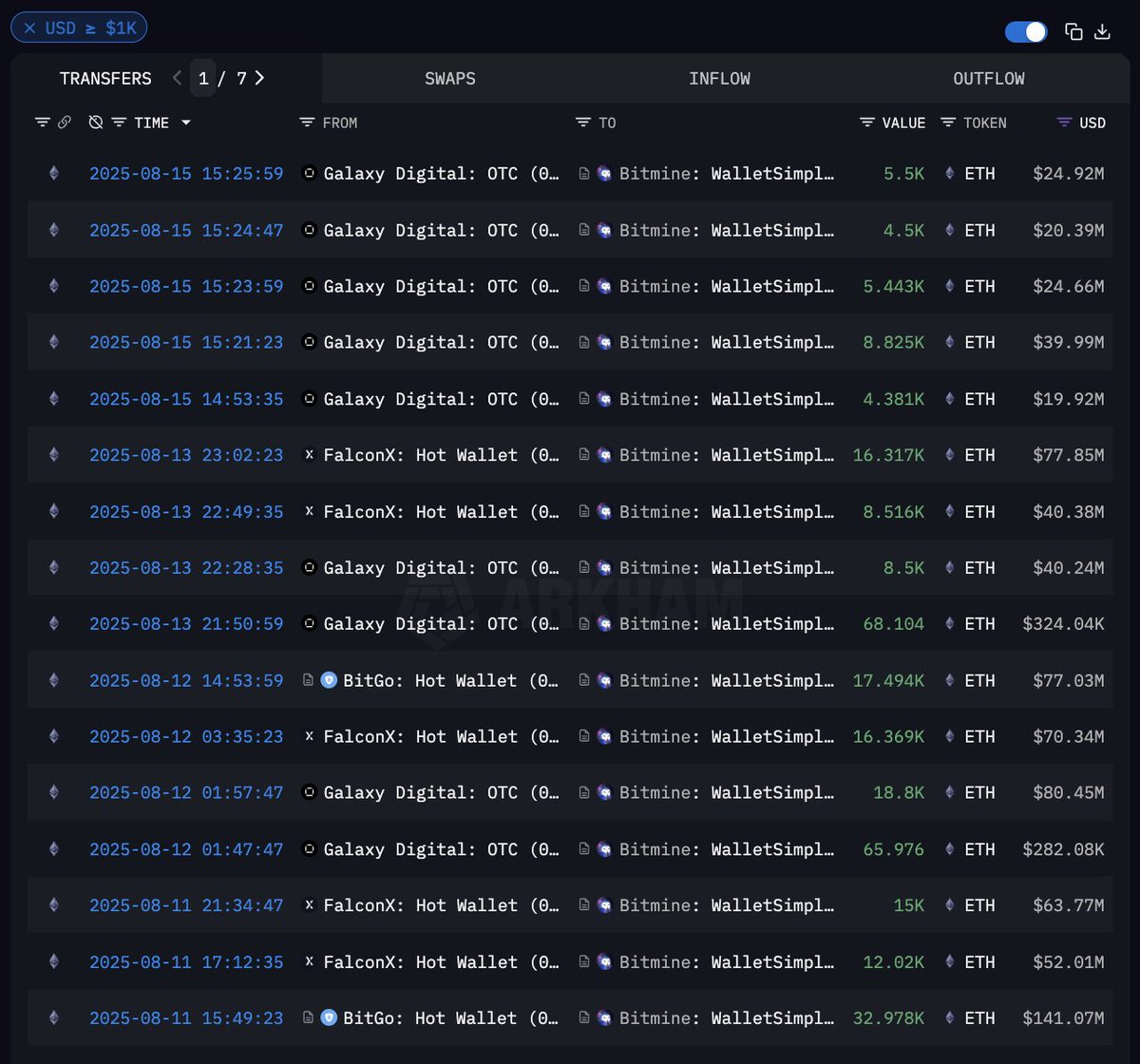This screenshot has width=1140, height=1064.
Task: Click ETH token label in 01:57:47 row
Action: tap(979, 792)
